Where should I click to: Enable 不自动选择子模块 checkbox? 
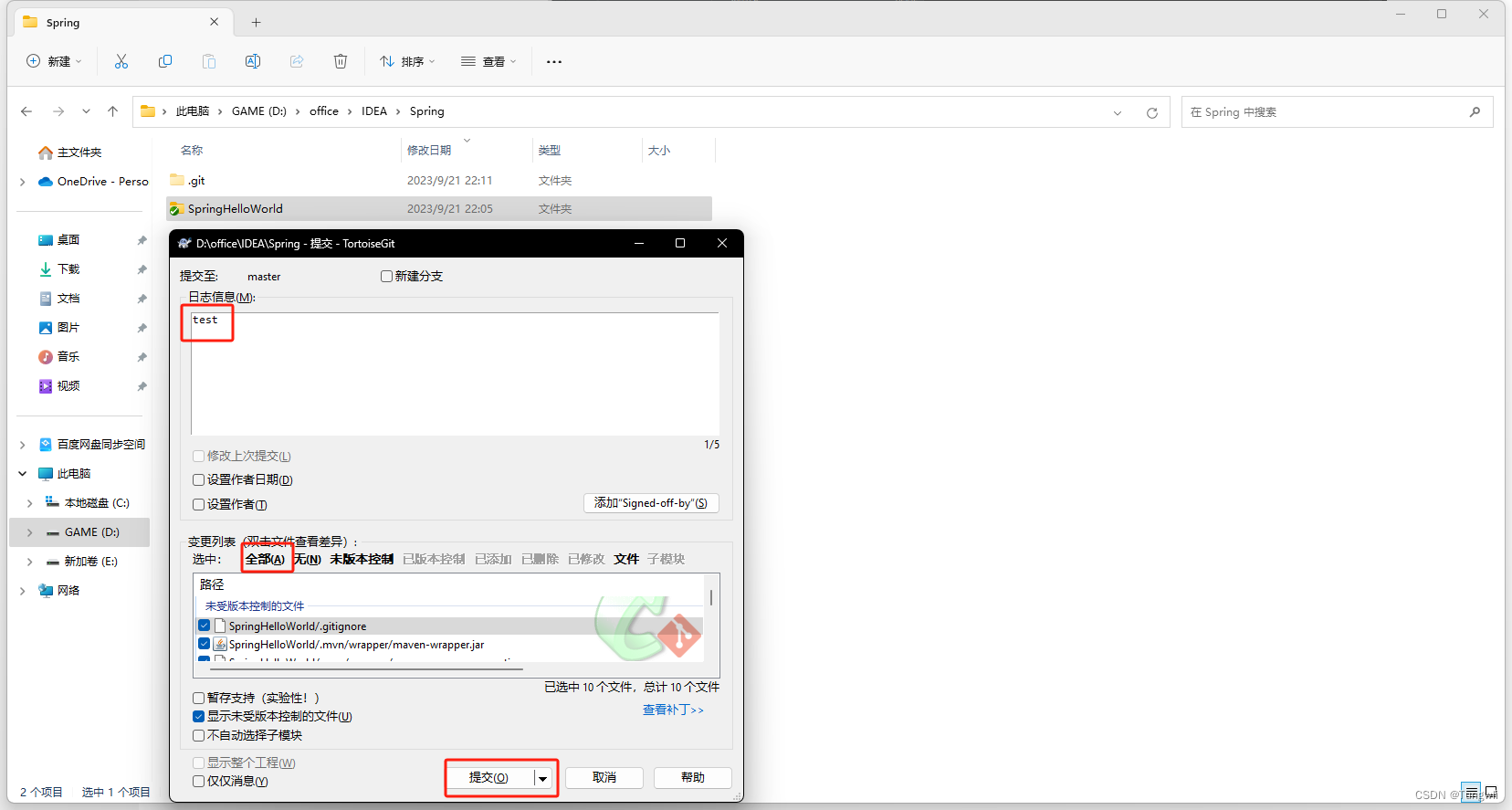pos(198,735)
